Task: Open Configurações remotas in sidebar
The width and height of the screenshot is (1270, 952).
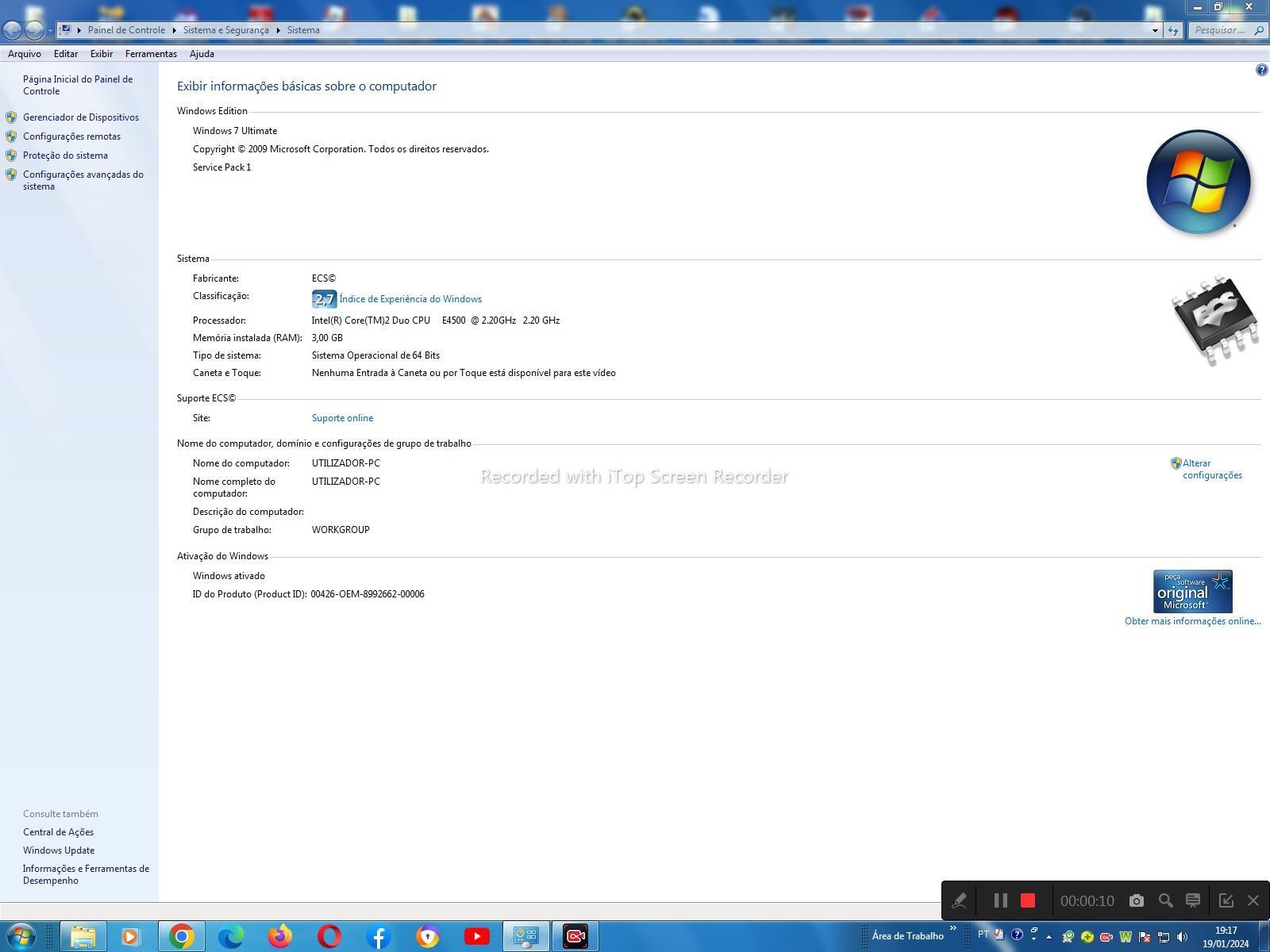Action: click(71, 136)
